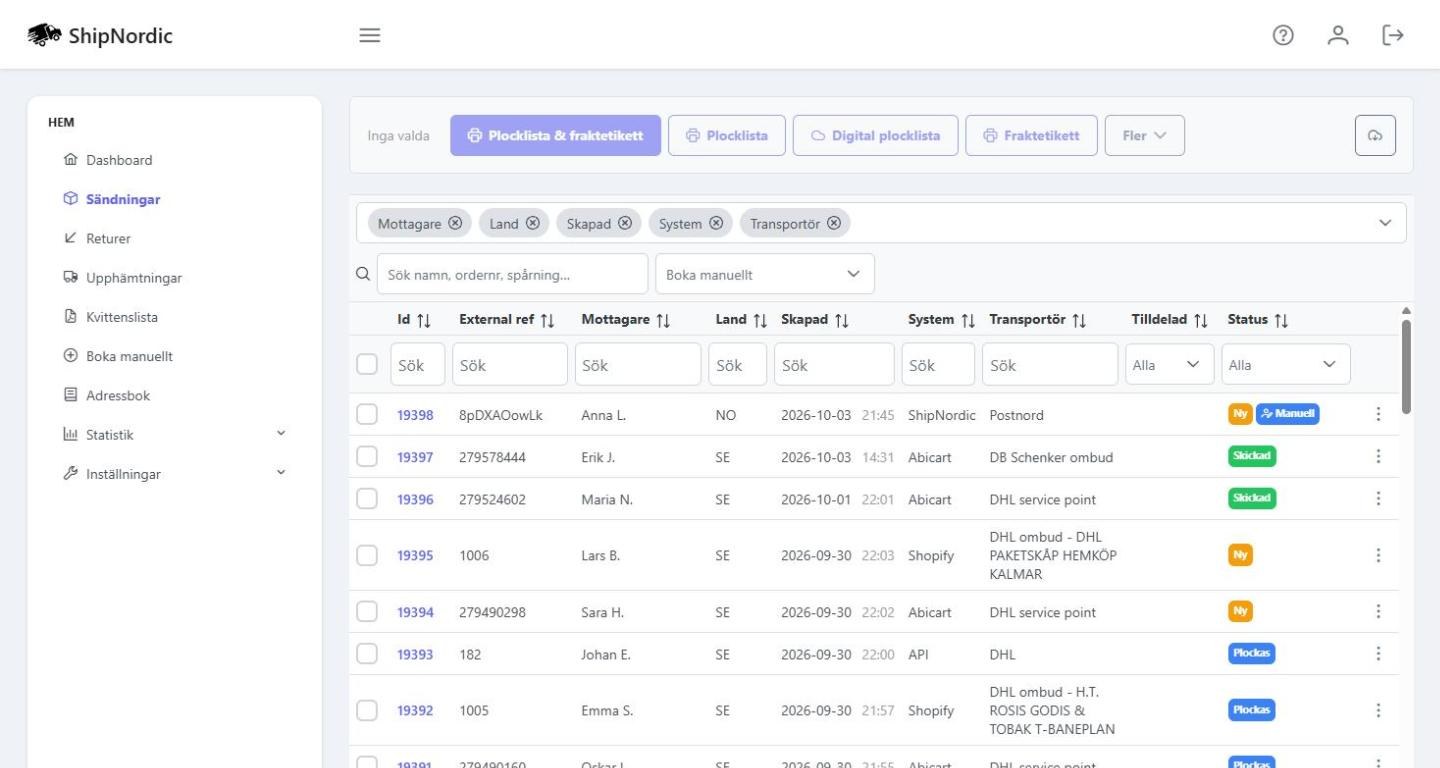Click the logout icon
The height and width of the screenshot is (768, 1440).
[x=1393, y=35]
